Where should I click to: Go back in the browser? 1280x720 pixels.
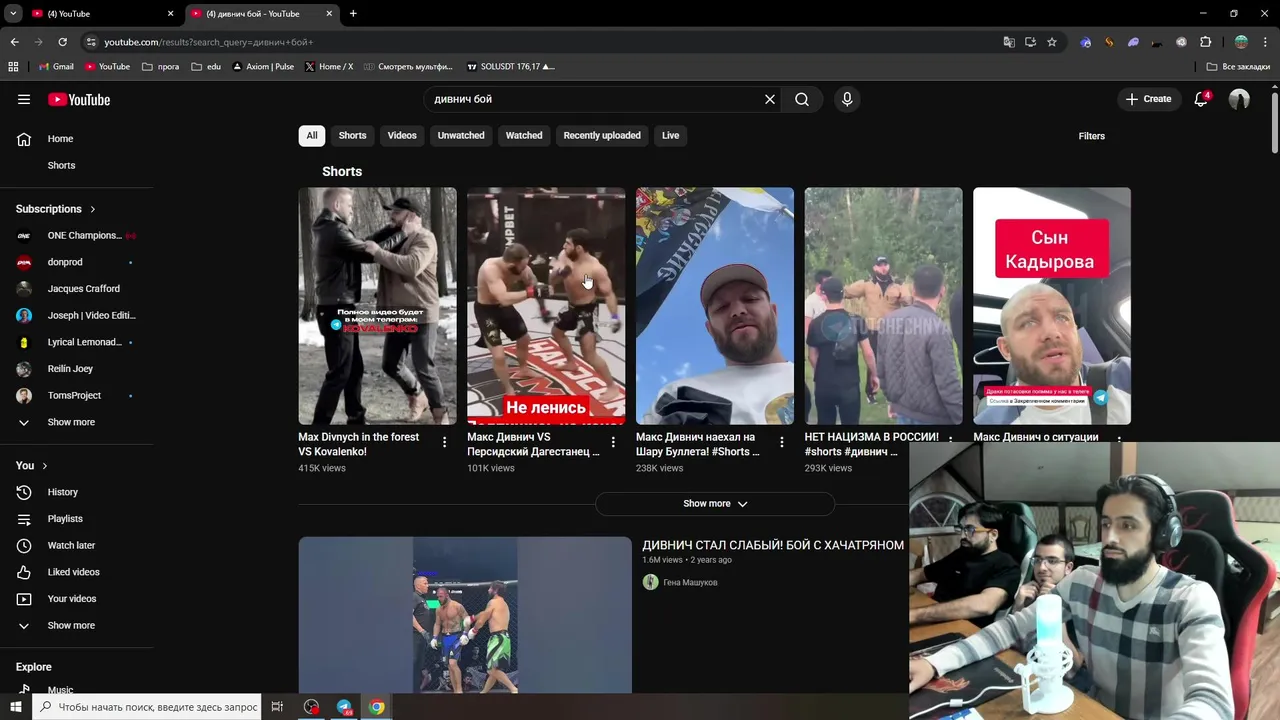14,42
